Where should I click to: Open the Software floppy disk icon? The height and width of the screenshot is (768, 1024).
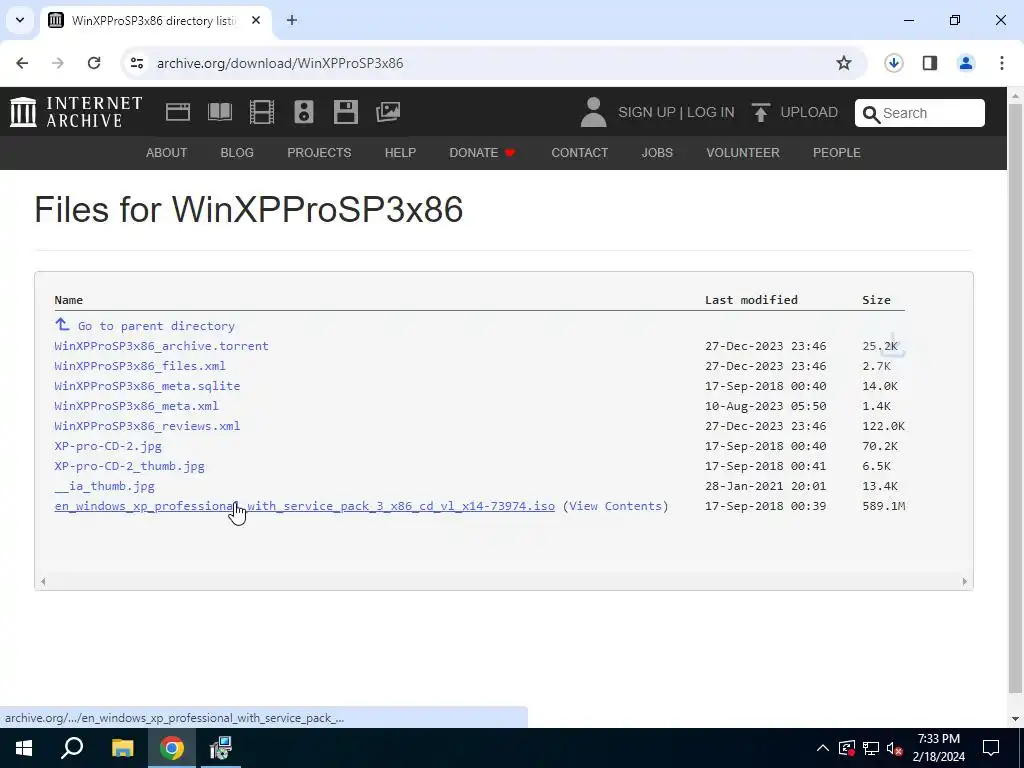(345, 112)
